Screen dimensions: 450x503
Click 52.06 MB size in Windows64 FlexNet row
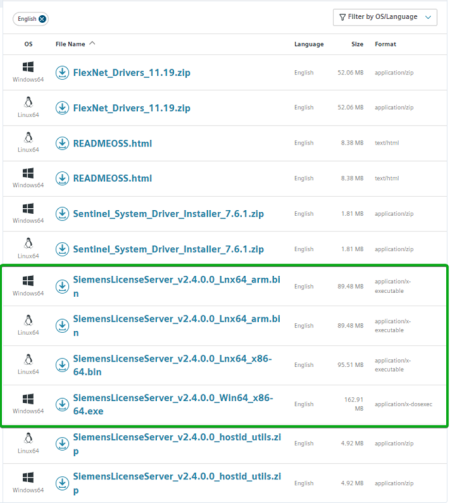pos(350,73)
